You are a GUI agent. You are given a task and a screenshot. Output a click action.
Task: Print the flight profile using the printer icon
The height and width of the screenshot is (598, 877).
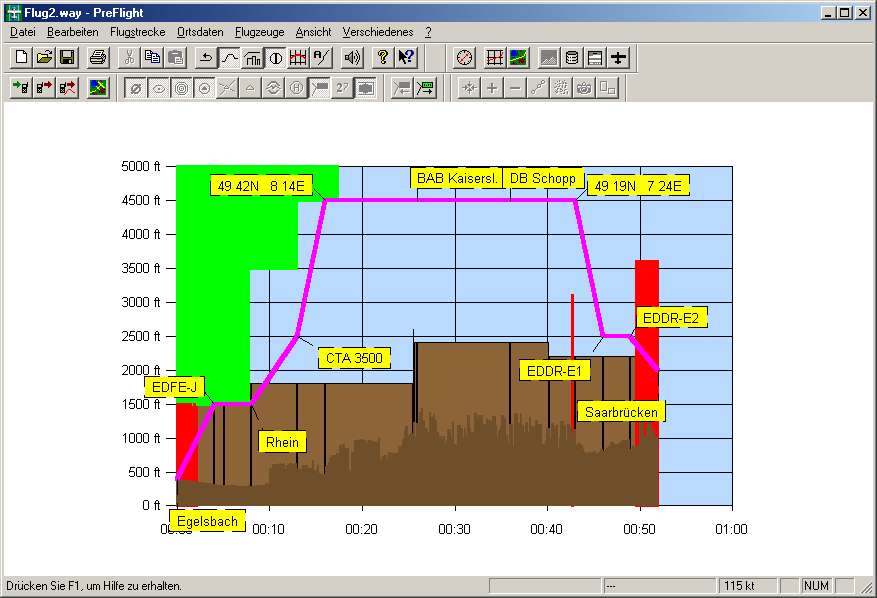(x=97, y=57)
